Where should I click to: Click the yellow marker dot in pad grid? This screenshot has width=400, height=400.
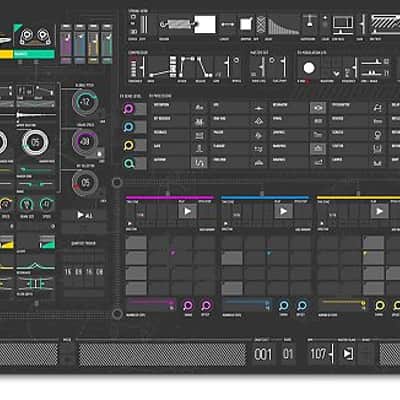[365, 253]
